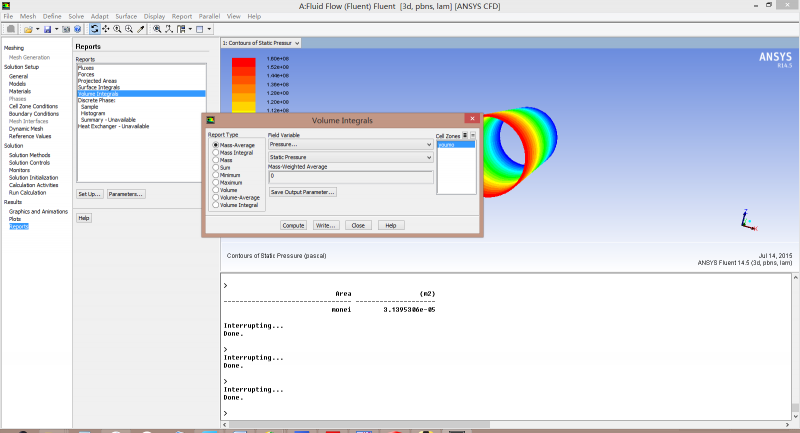Open the Mesh menu
This screenshot has width=800, height=433.
28,16
